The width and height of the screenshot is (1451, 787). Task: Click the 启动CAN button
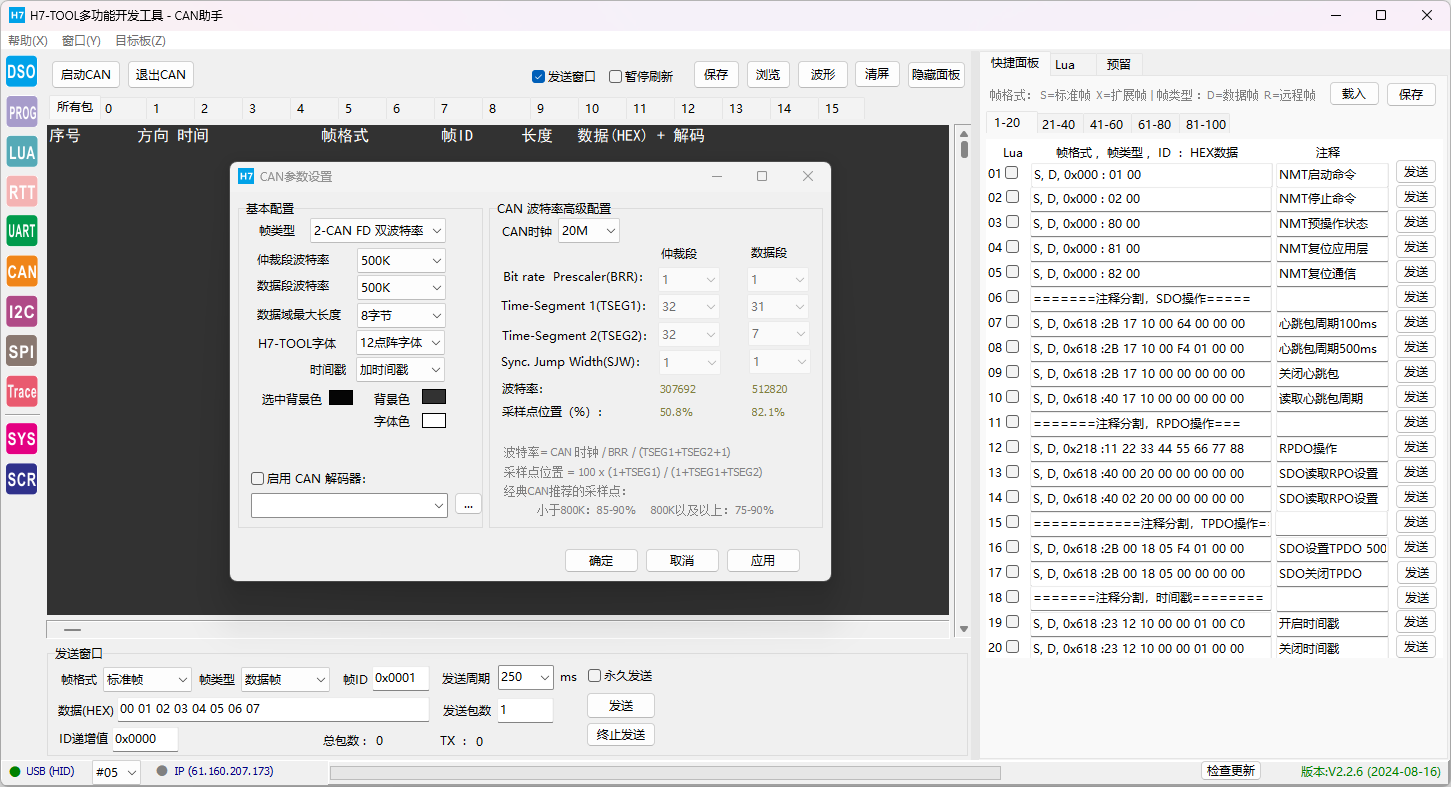coord(86,75)
